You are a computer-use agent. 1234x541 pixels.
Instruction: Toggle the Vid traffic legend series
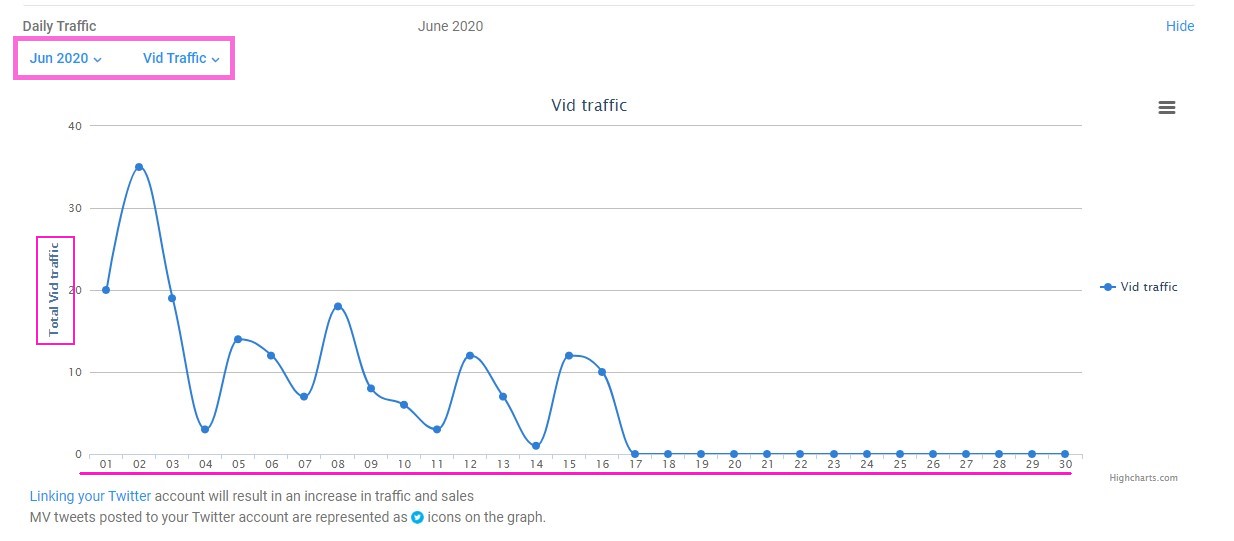point(1138,287)
